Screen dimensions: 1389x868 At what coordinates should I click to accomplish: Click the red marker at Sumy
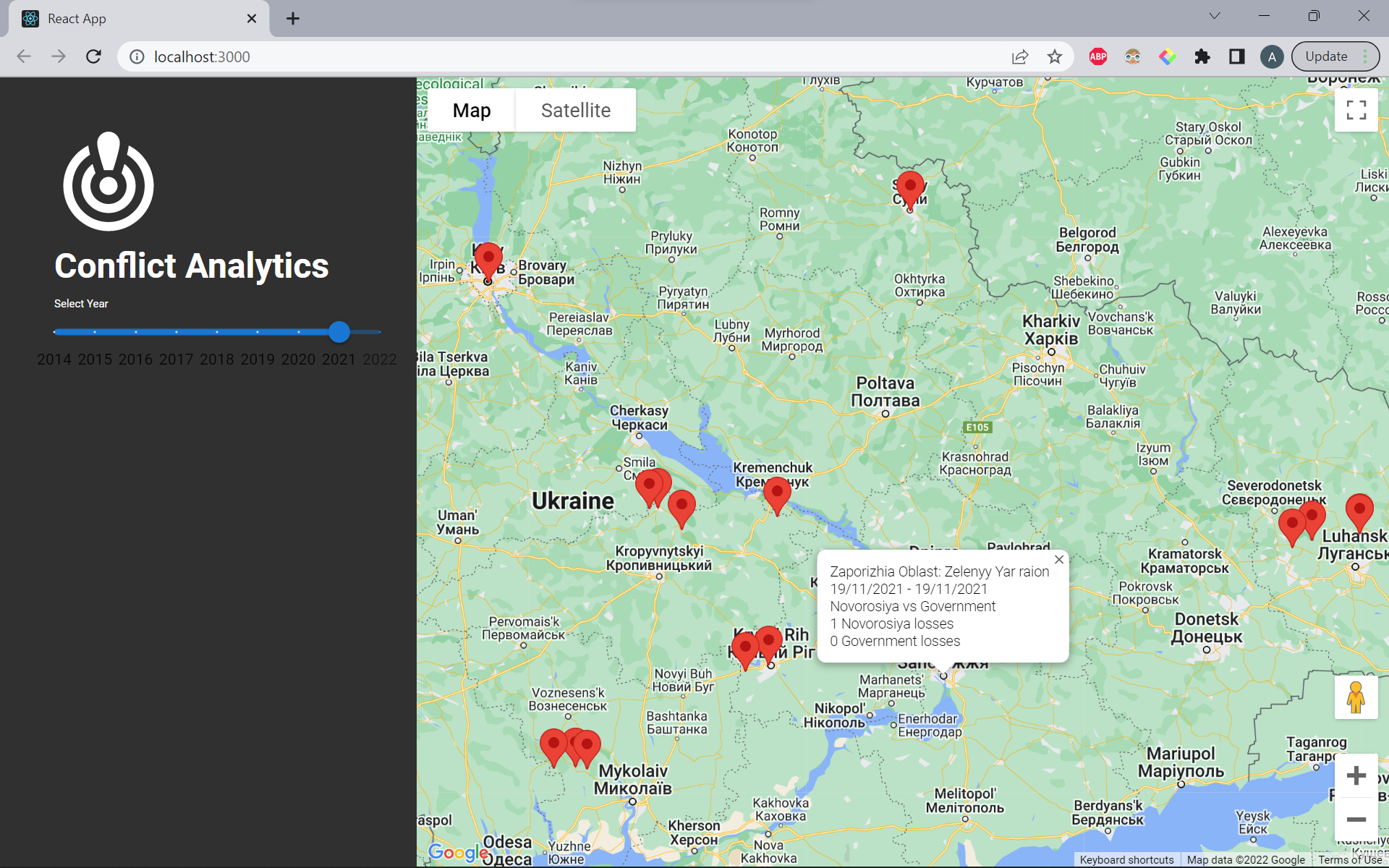pyautogui.click(x=910, y=187)
